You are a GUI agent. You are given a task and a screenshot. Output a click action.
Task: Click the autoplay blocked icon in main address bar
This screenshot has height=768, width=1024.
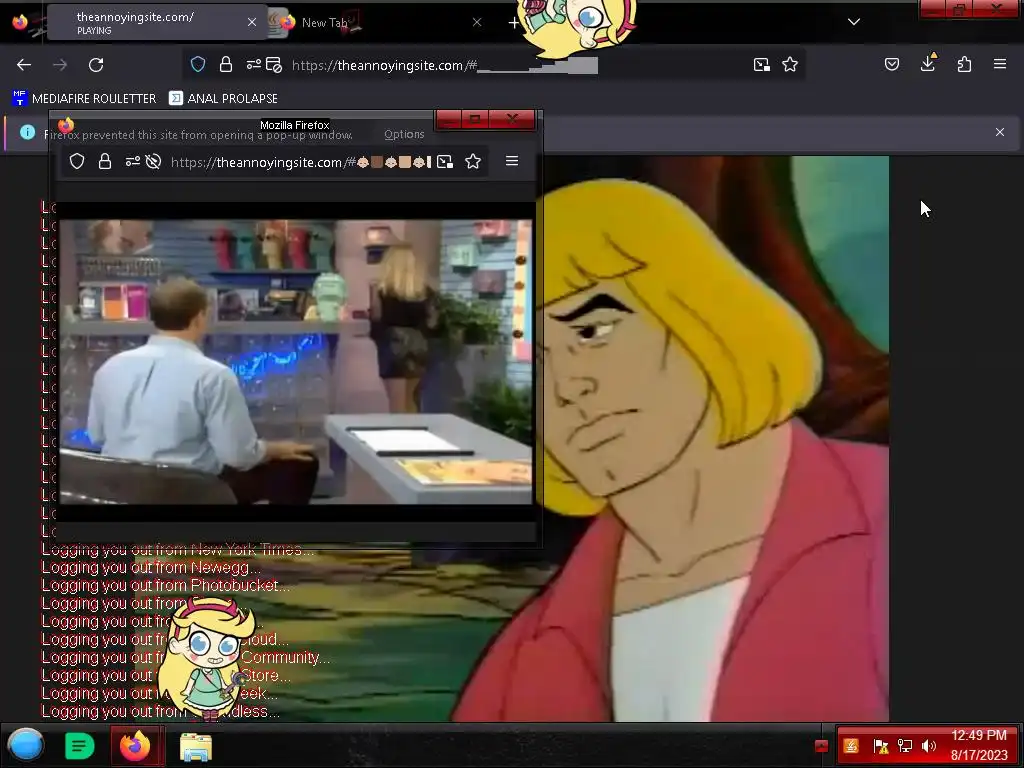click(274, 65)
